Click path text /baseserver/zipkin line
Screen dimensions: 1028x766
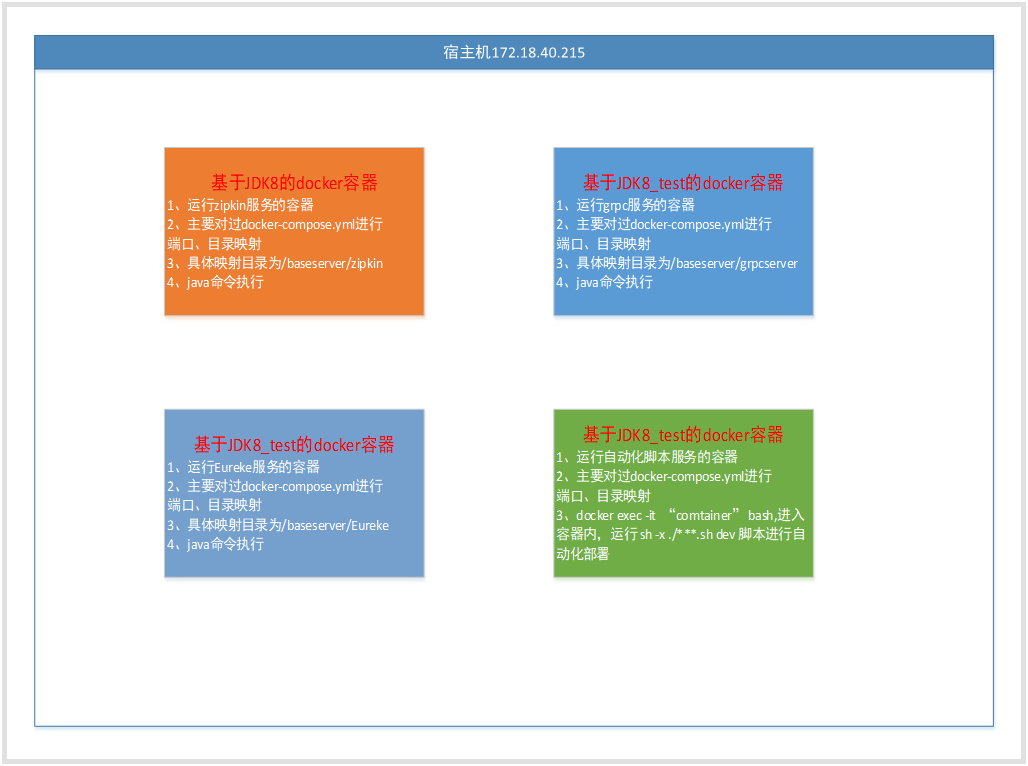tap(275, 264)
